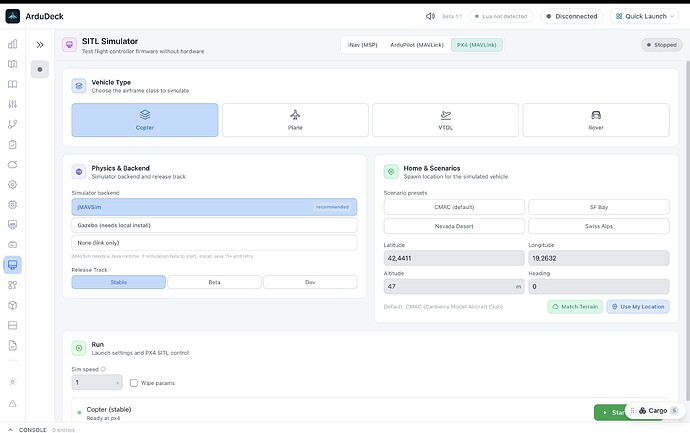The image size is (690, 433).
Task: Open the battery sidebar icon
Action: pyautogui.click(x=13, y=245)
